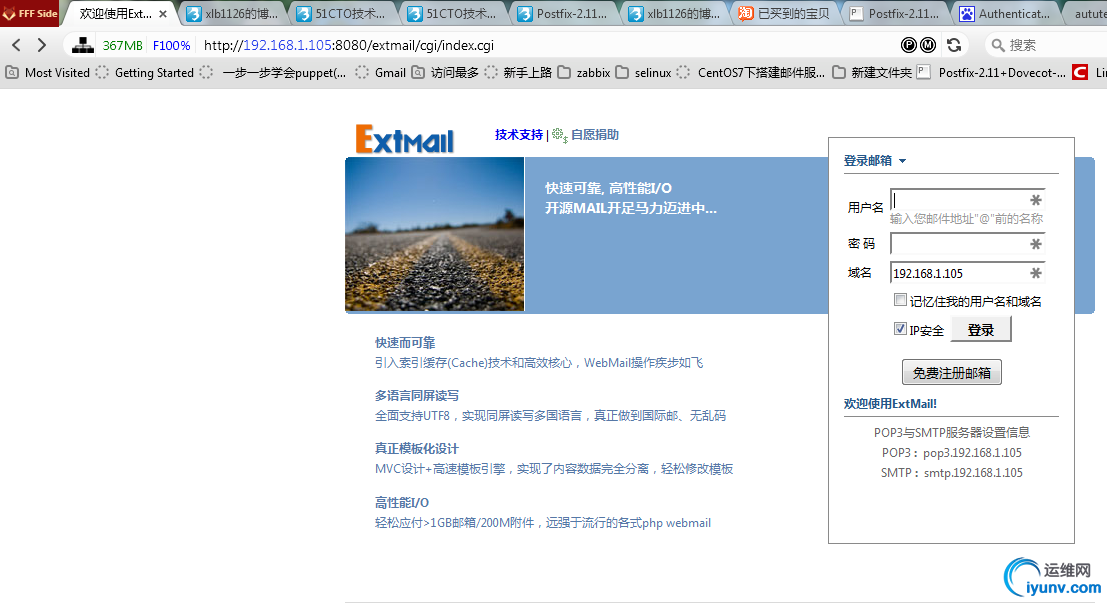
Task: Open the 访问最多 bookmark
Action: 445,73
